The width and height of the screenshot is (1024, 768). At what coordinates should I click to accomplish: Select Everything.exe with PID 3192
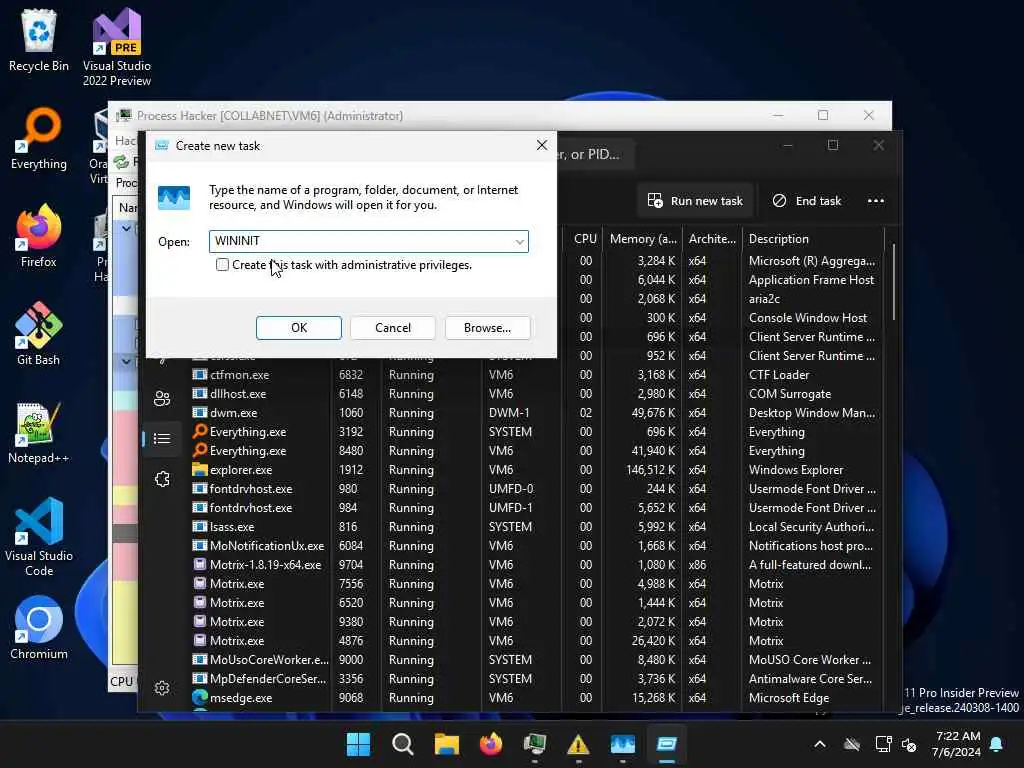tap(536, 432)
